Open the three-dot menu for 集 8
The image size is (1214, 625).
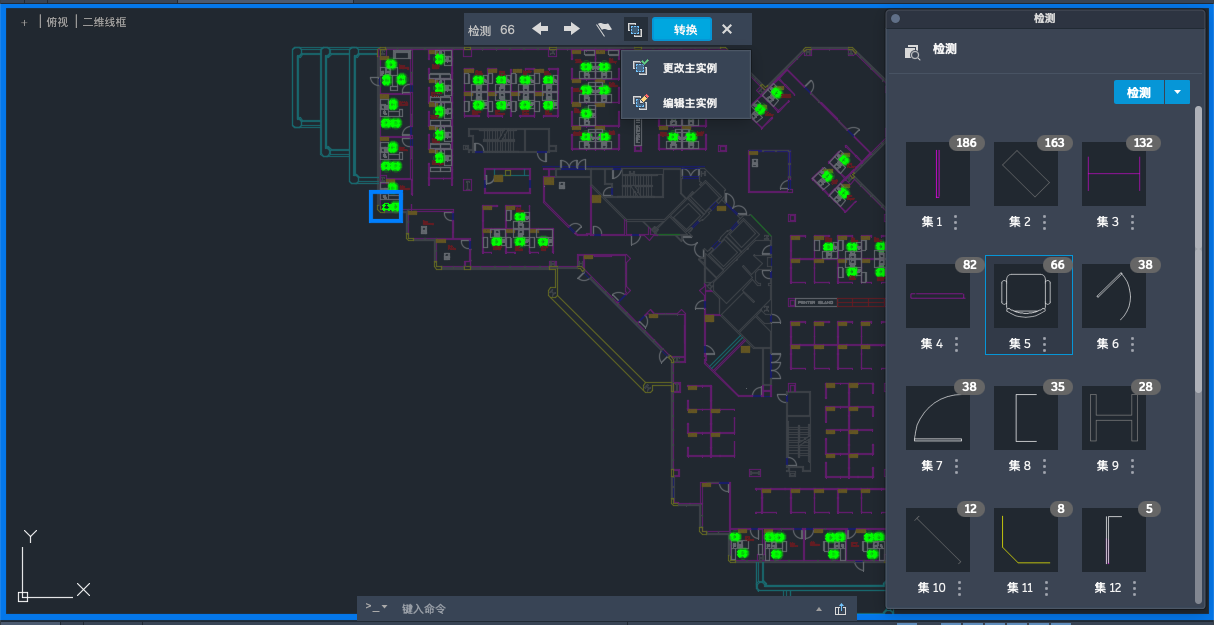(x=1044, y=466)
